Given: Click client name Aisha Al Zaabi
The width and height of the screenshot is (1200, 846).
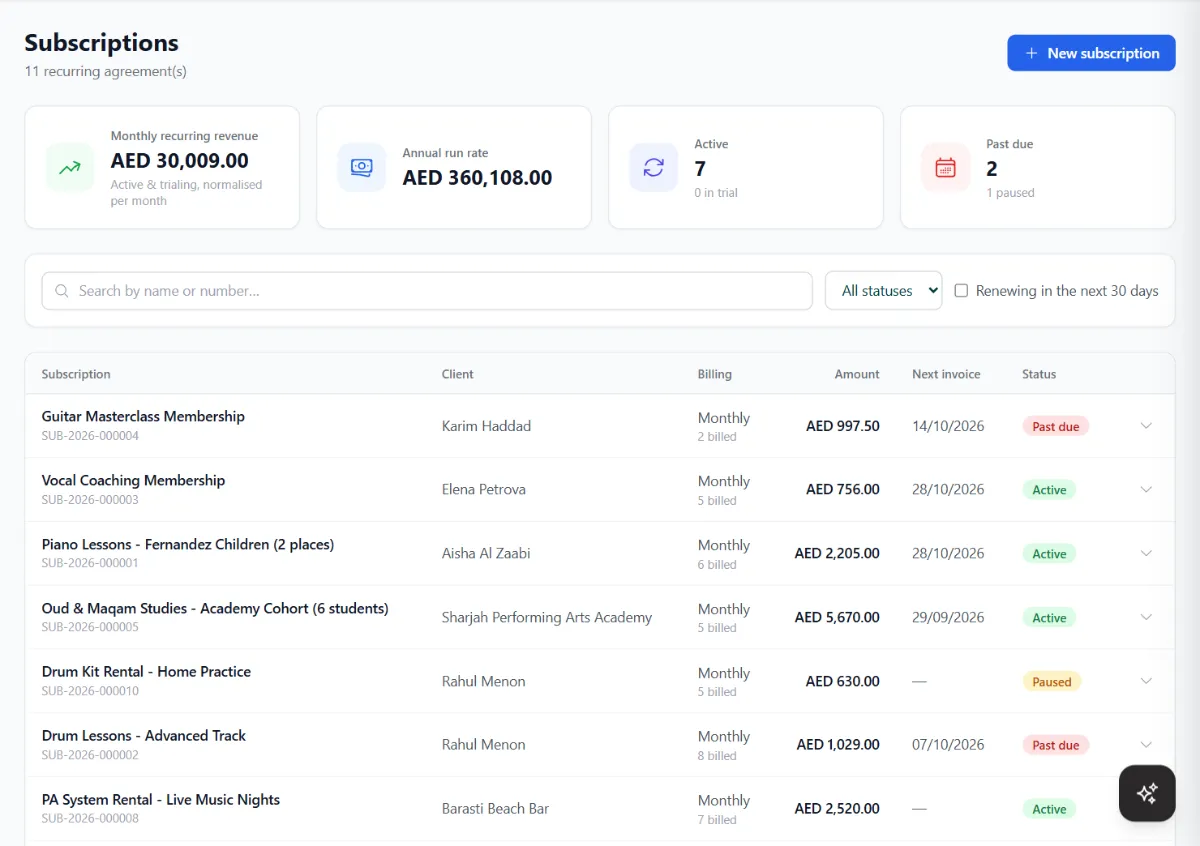Looking at the screenshot, I should (x=486, y=553).
